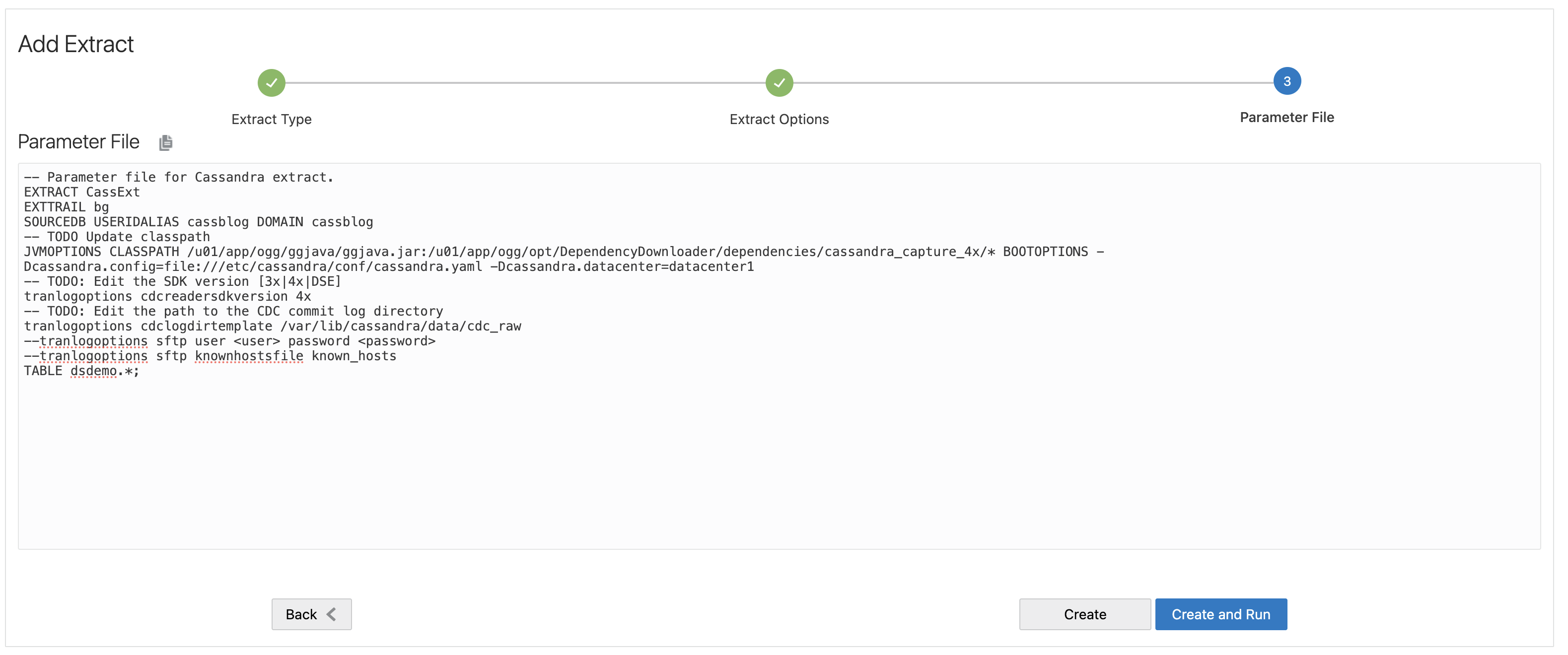This screenshot has width=1568, height=655.
Task: Click the SOURCEDB USERIDALIAS cassblog line
Action: [199, 222]
